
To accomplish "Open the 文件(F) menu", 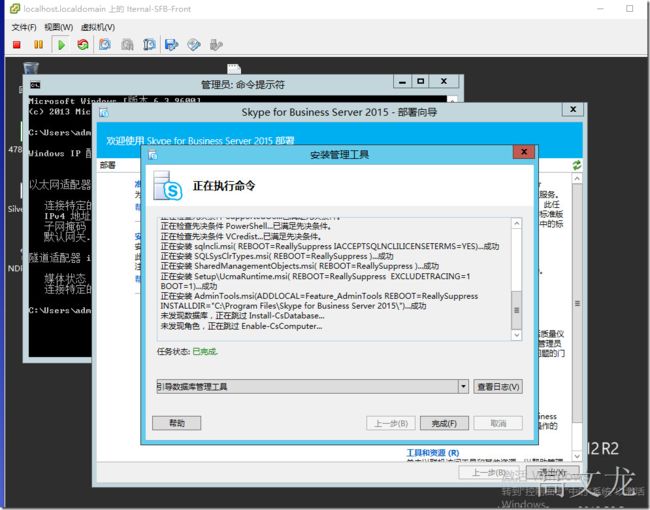I will click(x=24, y=27).
